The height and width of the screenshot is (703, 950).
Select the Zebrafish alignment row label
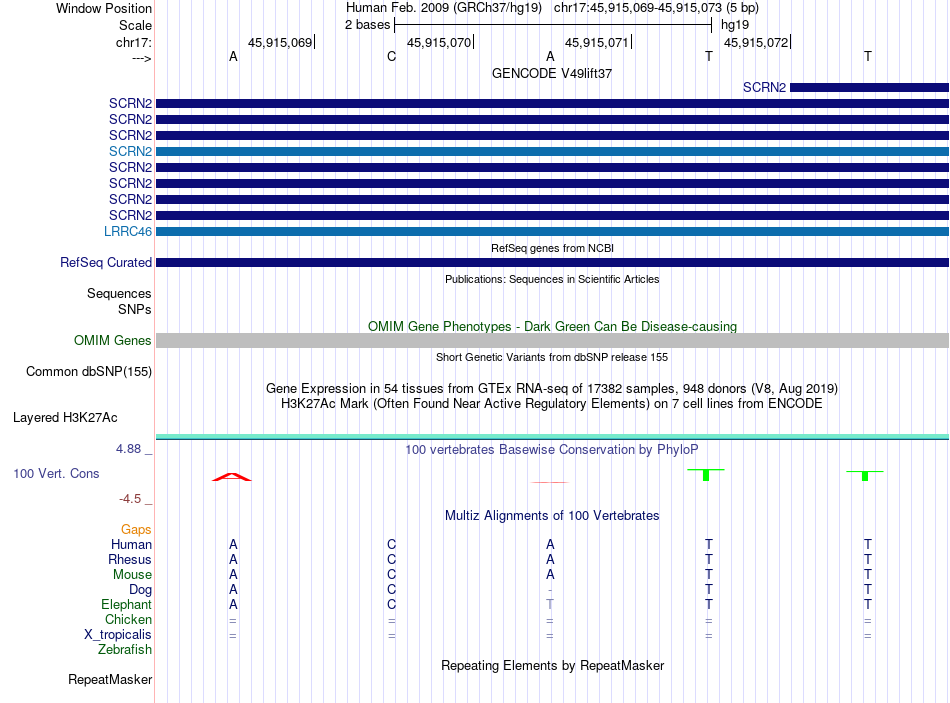125,650
